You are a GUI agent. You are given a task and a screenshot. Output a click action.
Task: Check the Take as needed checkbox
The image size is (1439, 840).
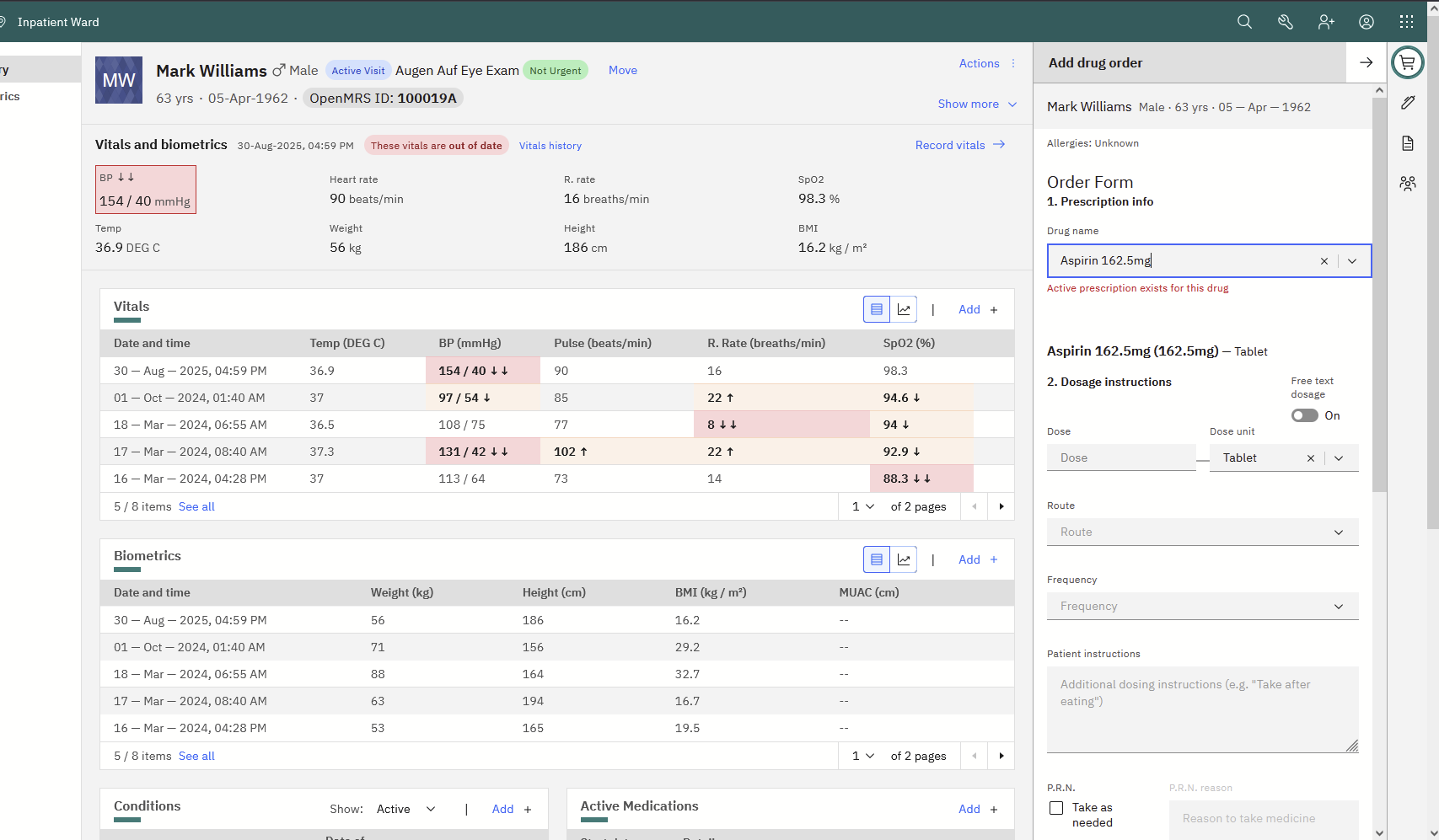(1056, 808)
